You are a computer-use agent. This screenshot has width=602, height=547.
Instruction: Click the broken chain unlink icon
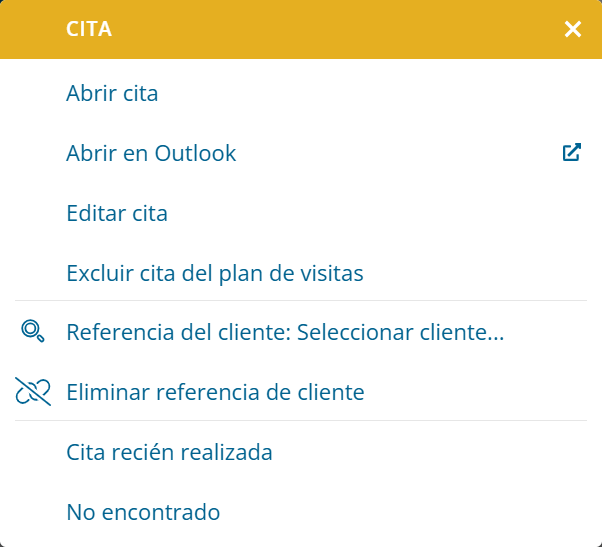point(33,392)
